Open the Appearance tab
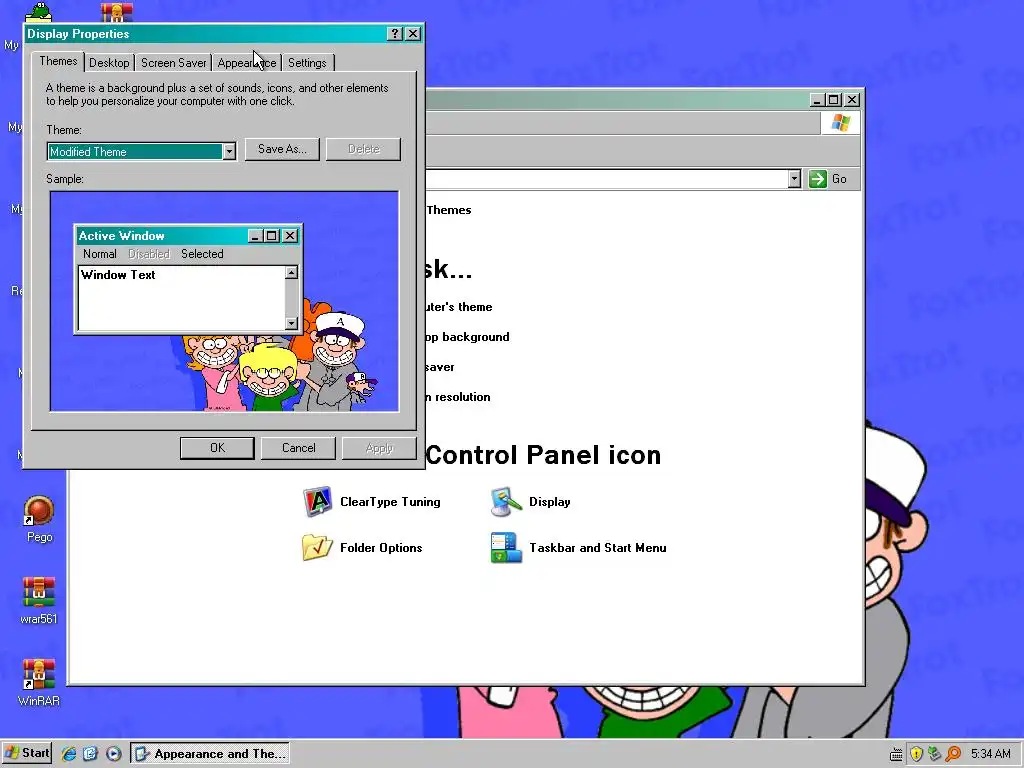 247,63
